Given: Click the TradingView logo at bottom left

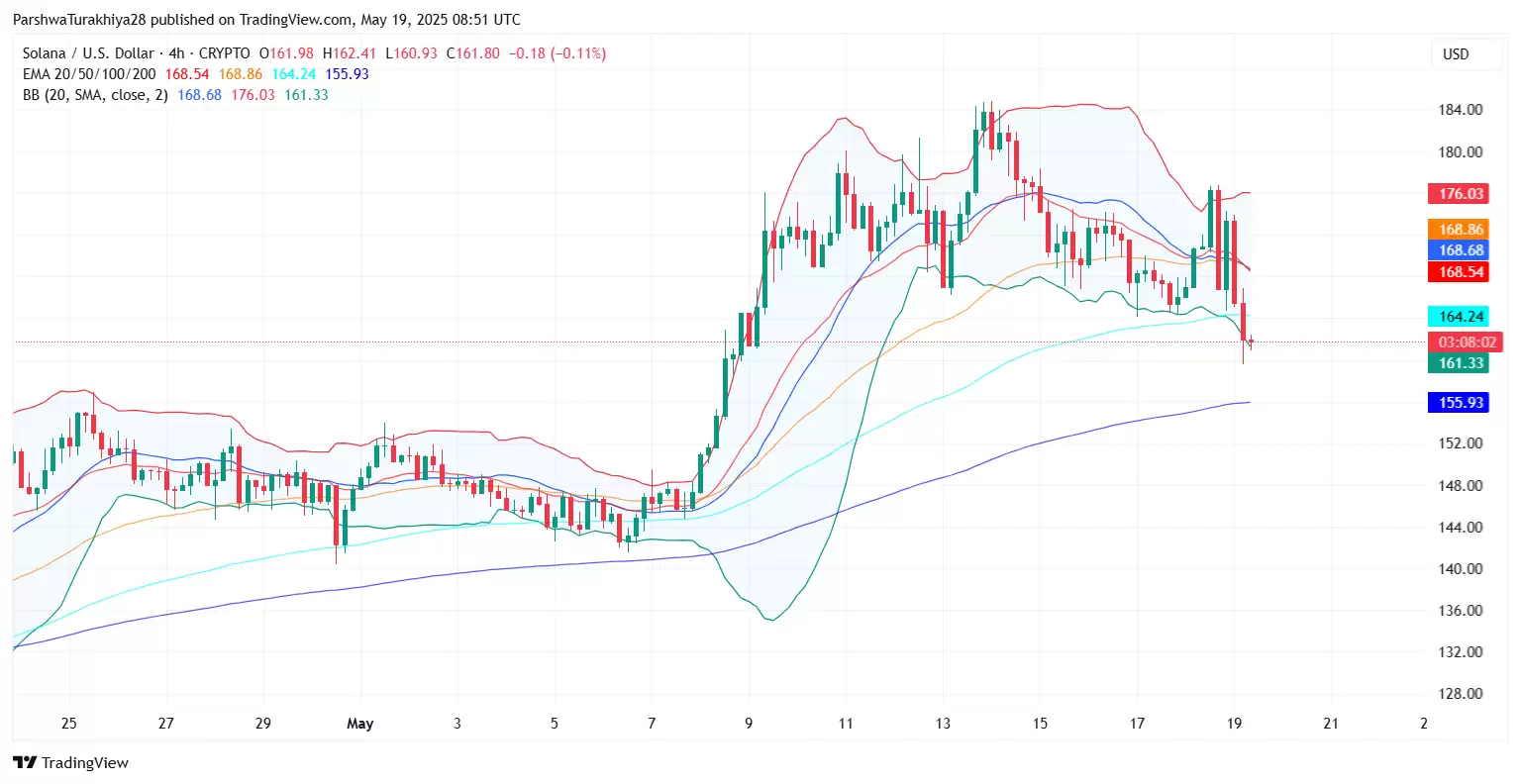Looking at the screenshot, I should [70, 762].
